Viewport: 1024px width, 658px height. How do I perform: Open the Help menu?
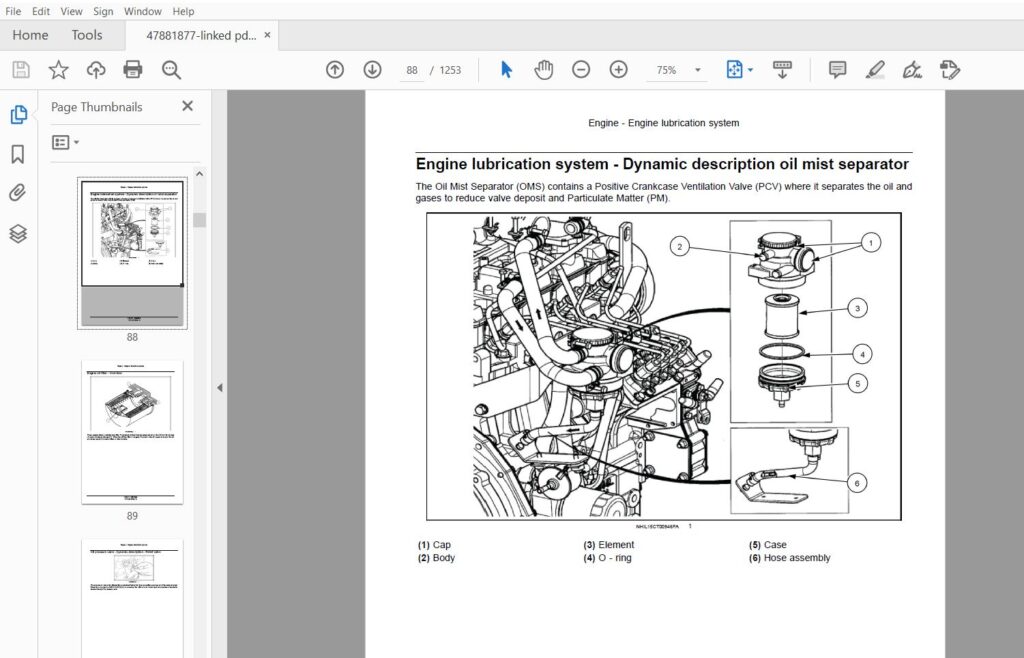click(183, 11)
